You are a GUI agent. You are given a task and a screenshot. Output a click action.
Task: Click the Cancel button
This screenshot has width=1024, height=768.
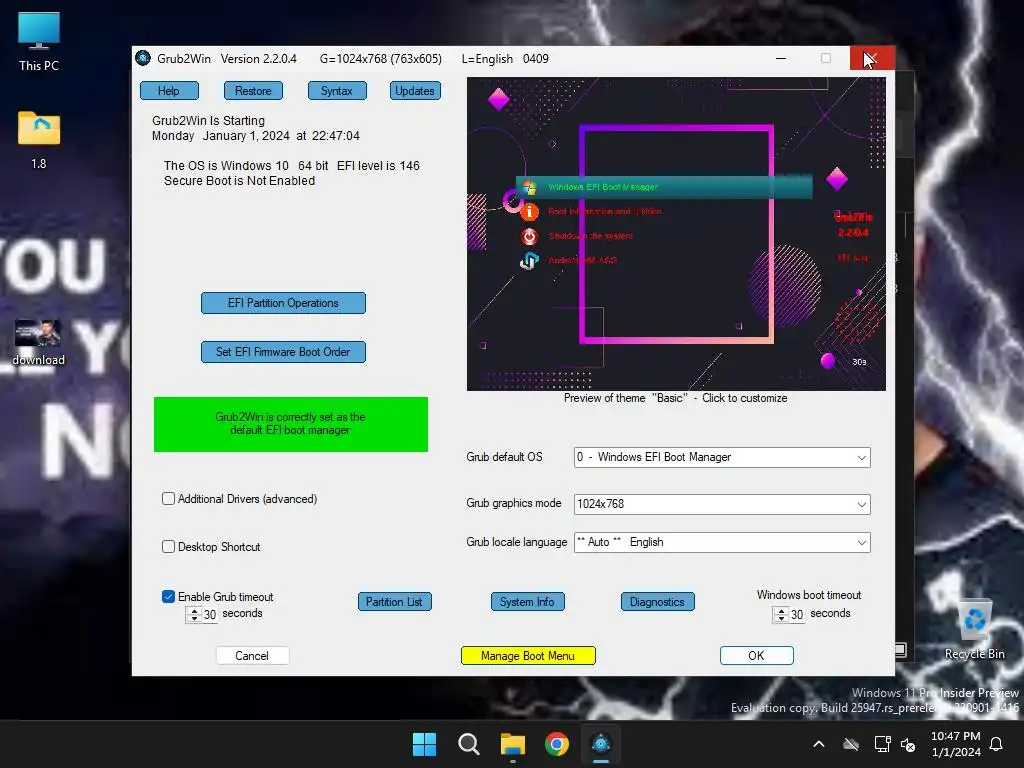click(252, 656)
